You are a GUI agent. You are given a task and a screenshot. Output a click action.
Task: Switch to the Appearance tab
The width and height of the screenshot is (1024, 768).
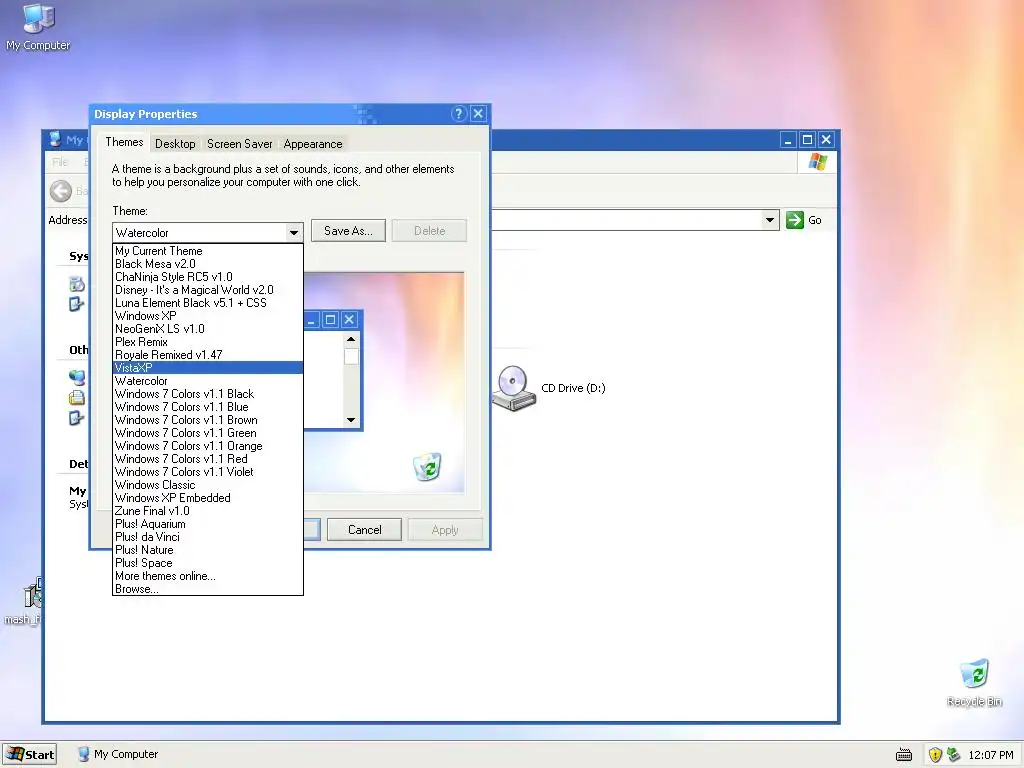click(x=313, y=144)
